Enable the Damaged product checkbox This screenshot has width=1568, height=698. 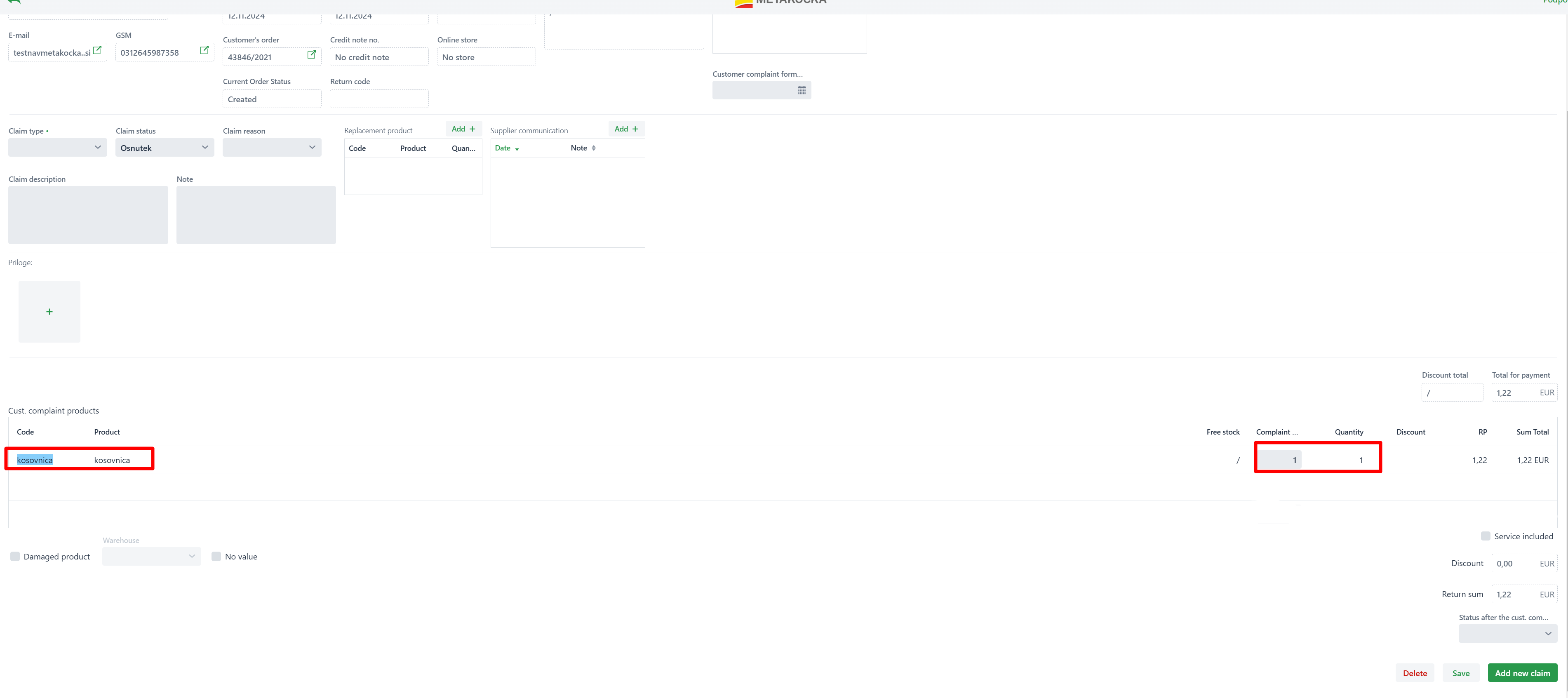15,557
